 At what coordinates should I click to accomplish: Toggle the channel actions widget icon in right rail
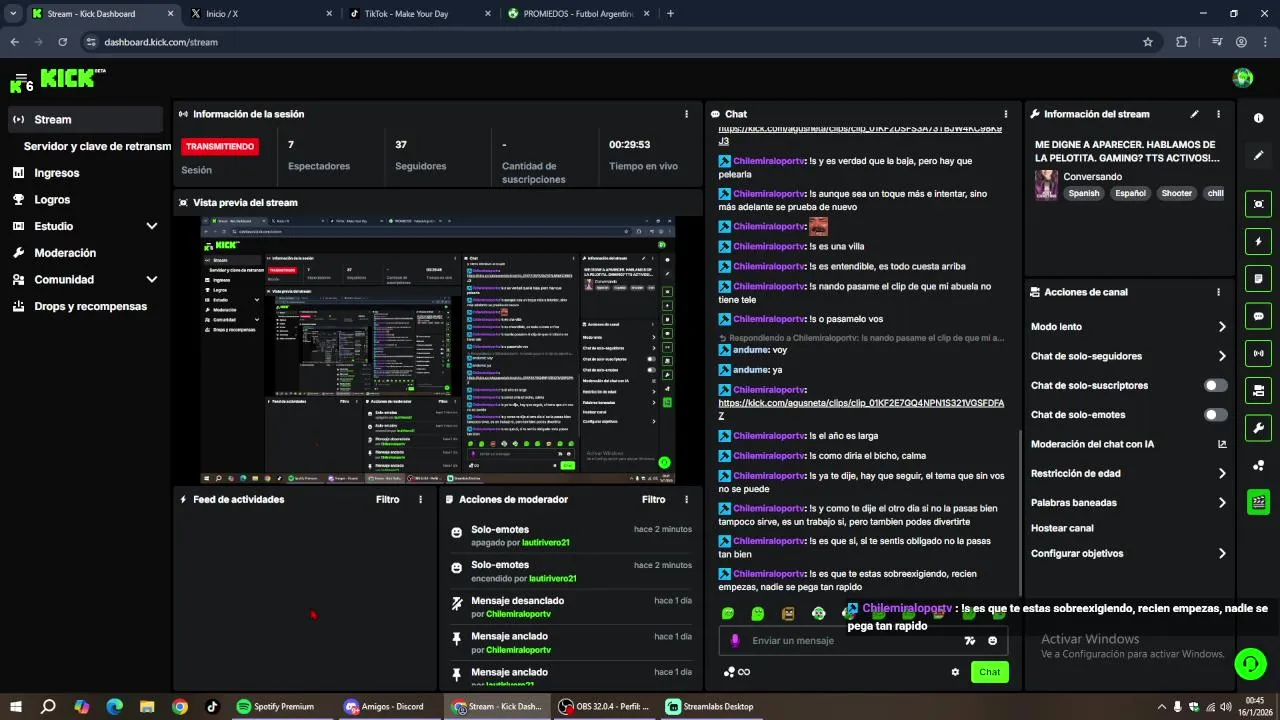pos(1258,390)
